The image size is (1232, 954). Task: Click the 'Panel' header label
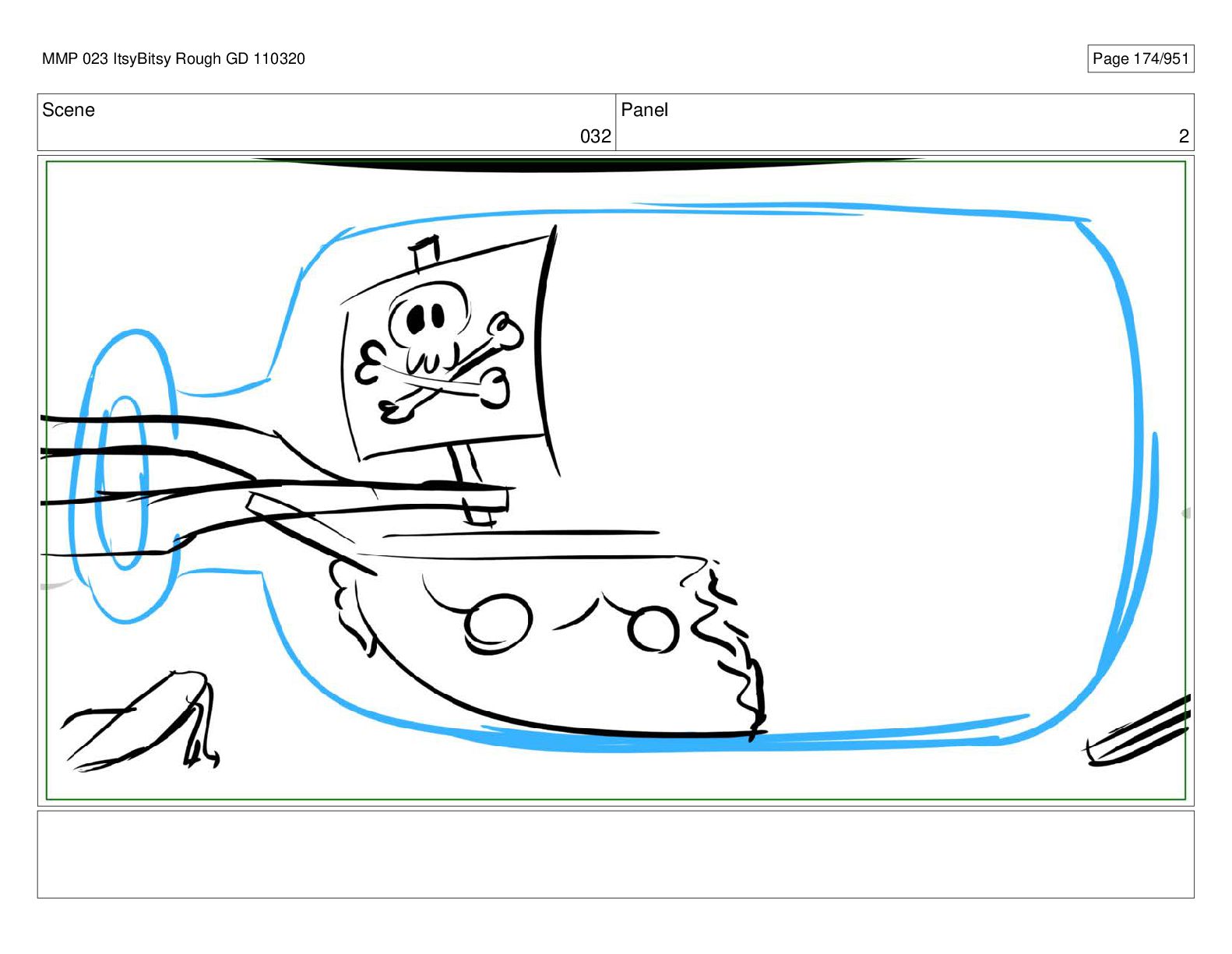(x=644, y=111)
